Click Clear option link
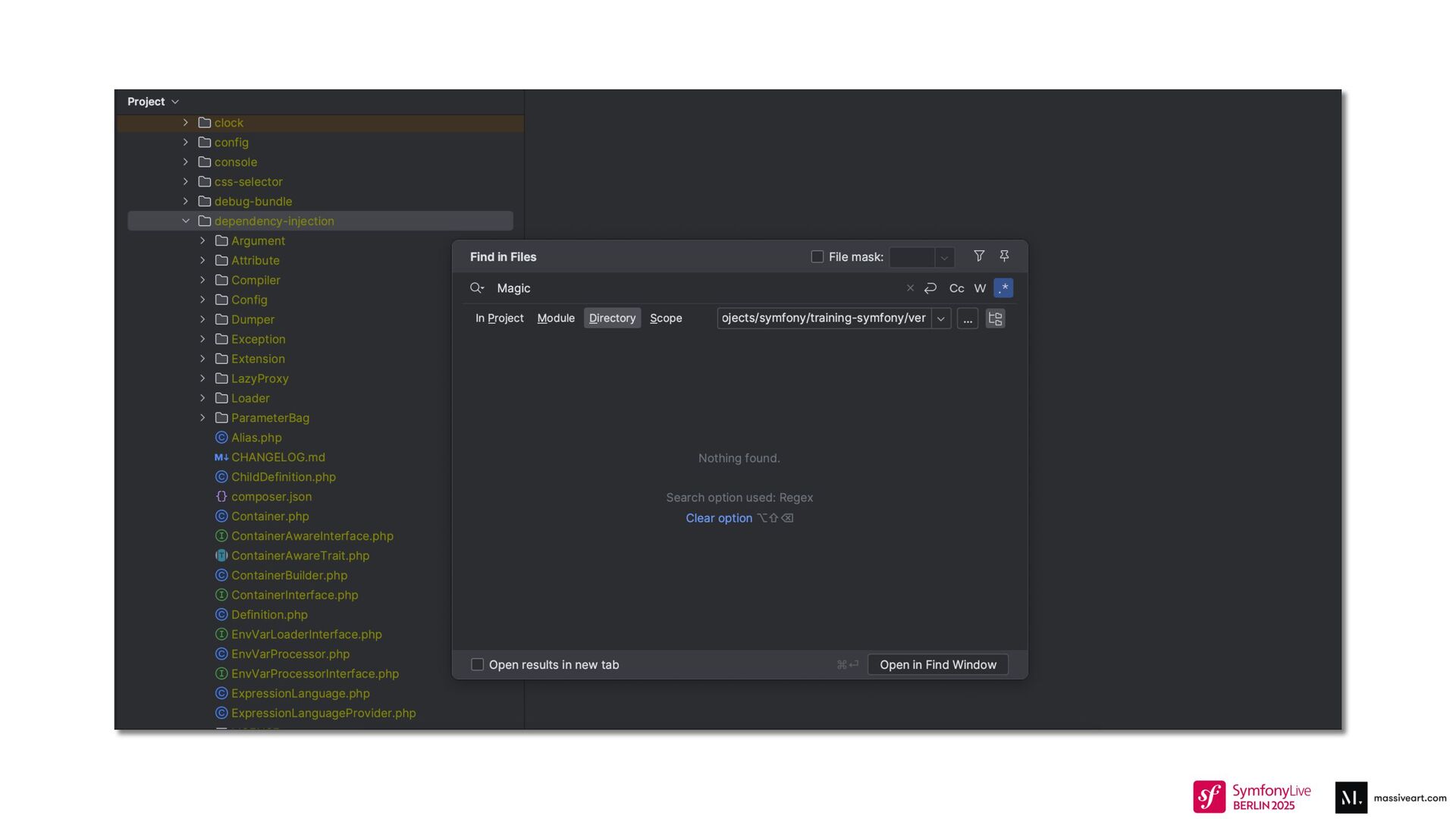The image size is (1456, 819). coord(719,518)
